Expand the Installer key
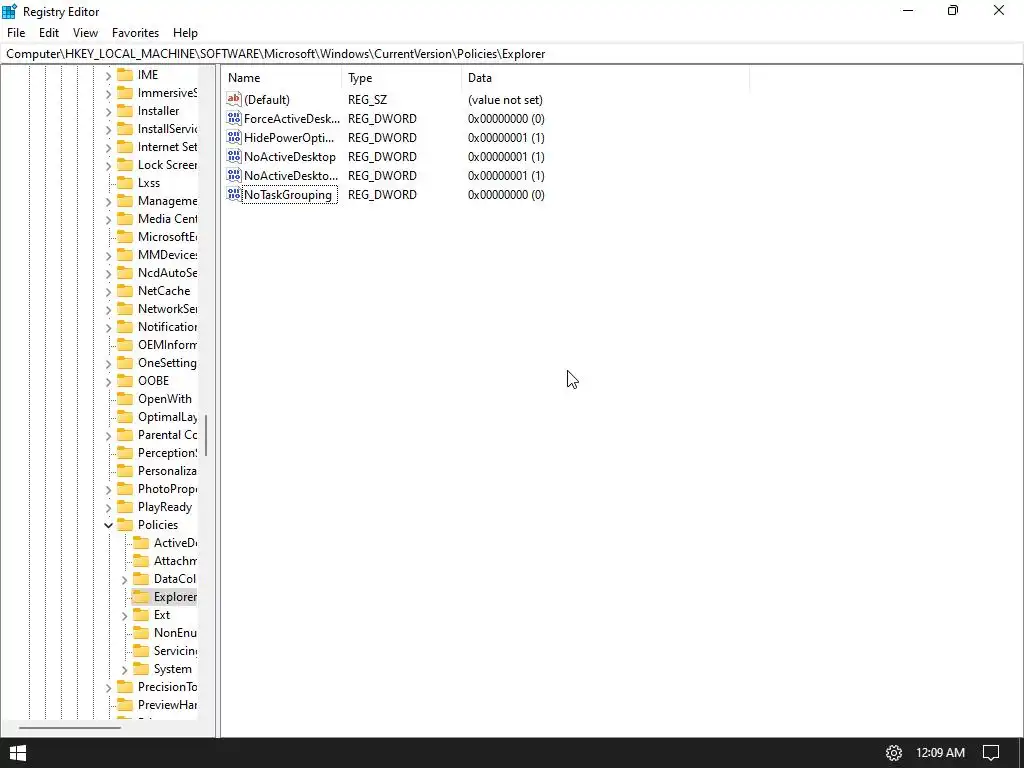This screenshot has width=1024, height=768. (x=108, y=112)
